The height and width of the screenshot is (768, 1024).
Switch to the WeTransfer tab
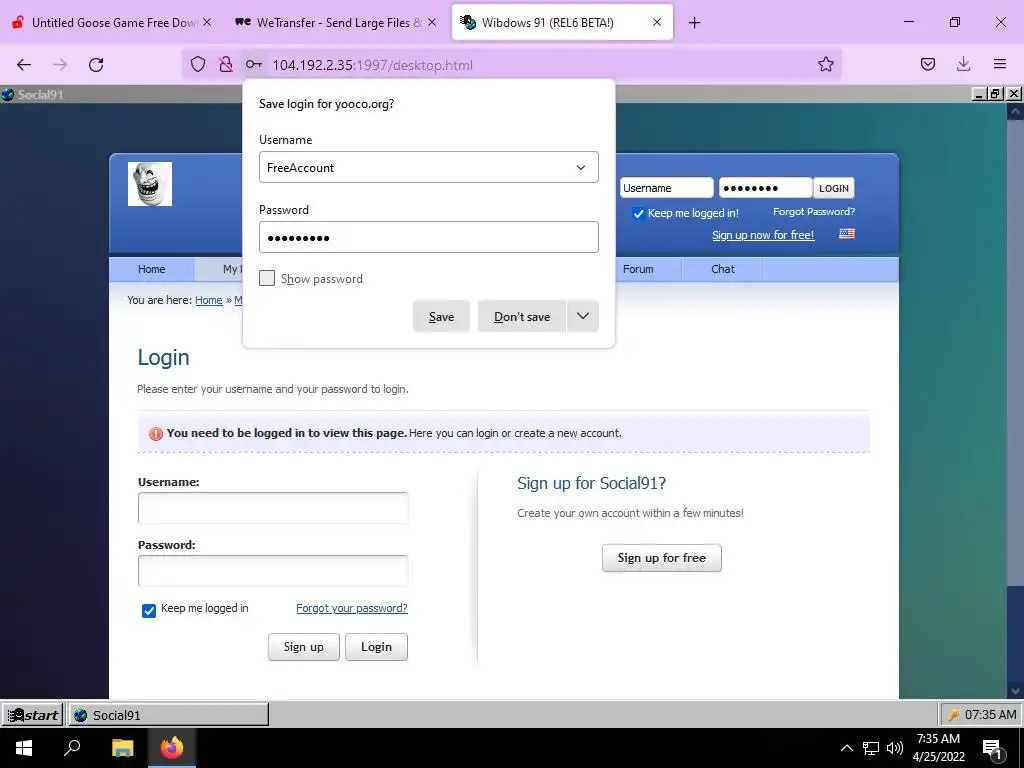336,22
